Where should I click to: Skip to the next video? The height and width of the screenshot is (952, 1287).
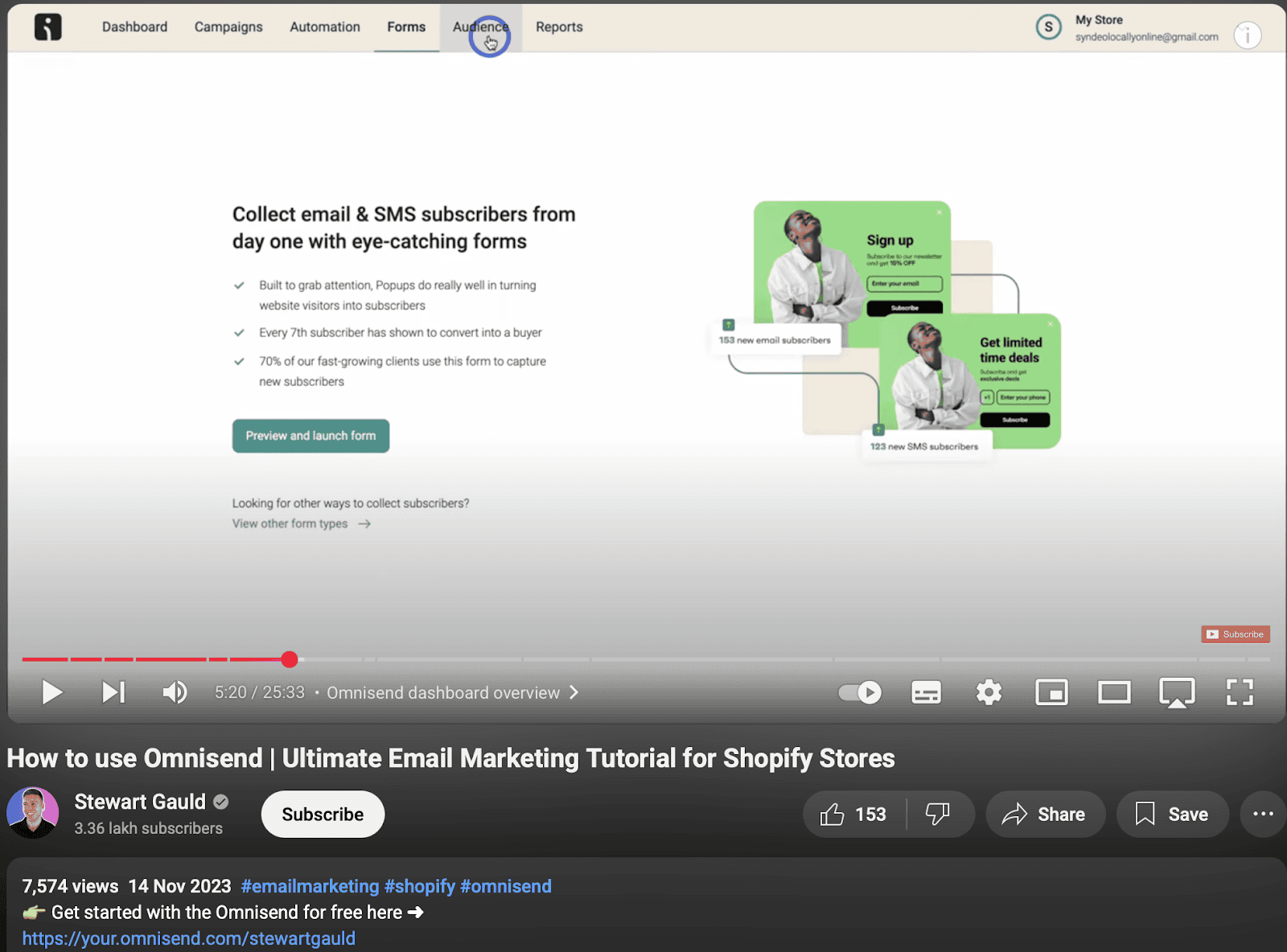[x=113, y=692]
